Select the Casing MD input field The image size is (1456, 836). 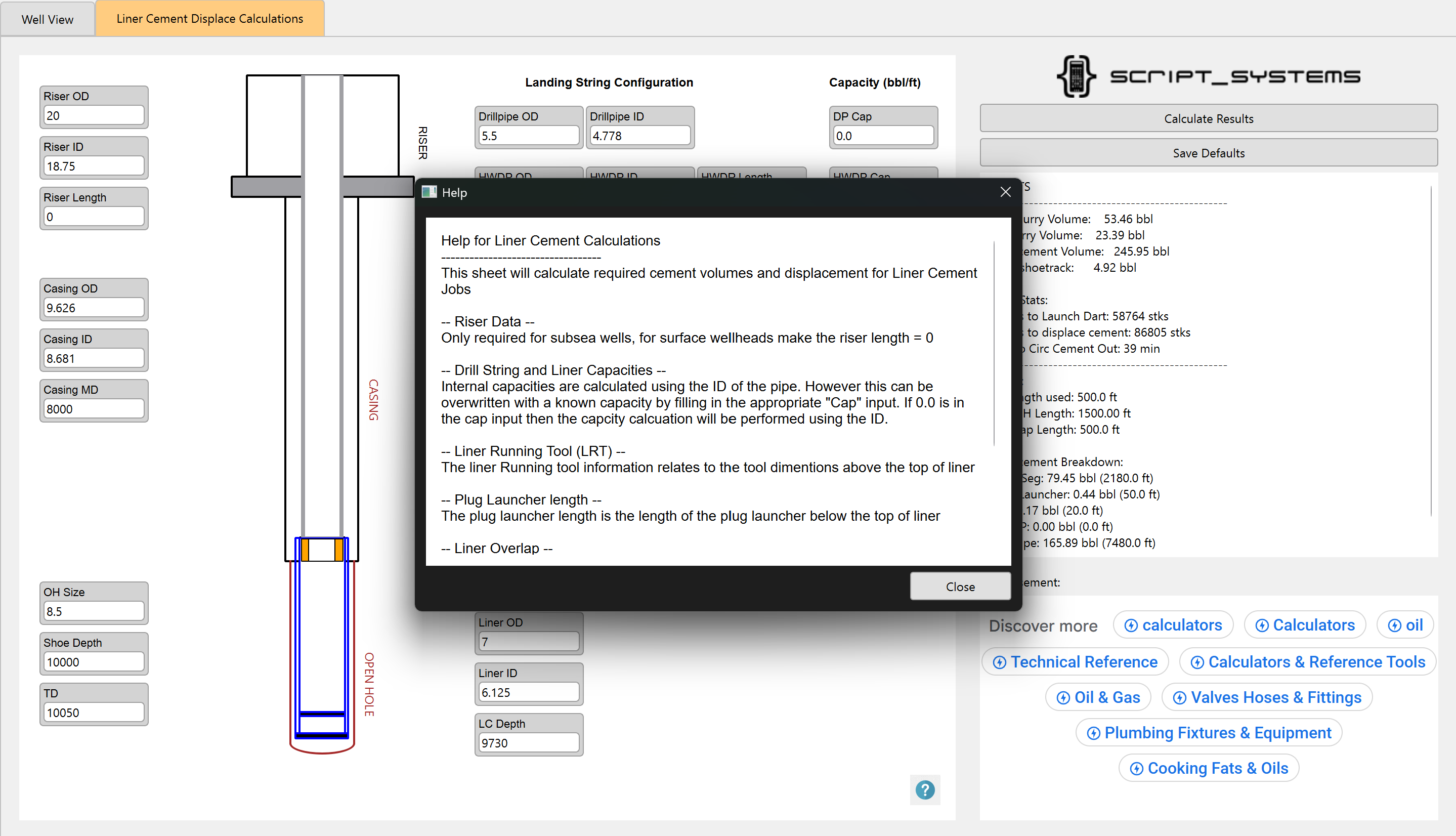coord(94,408)
